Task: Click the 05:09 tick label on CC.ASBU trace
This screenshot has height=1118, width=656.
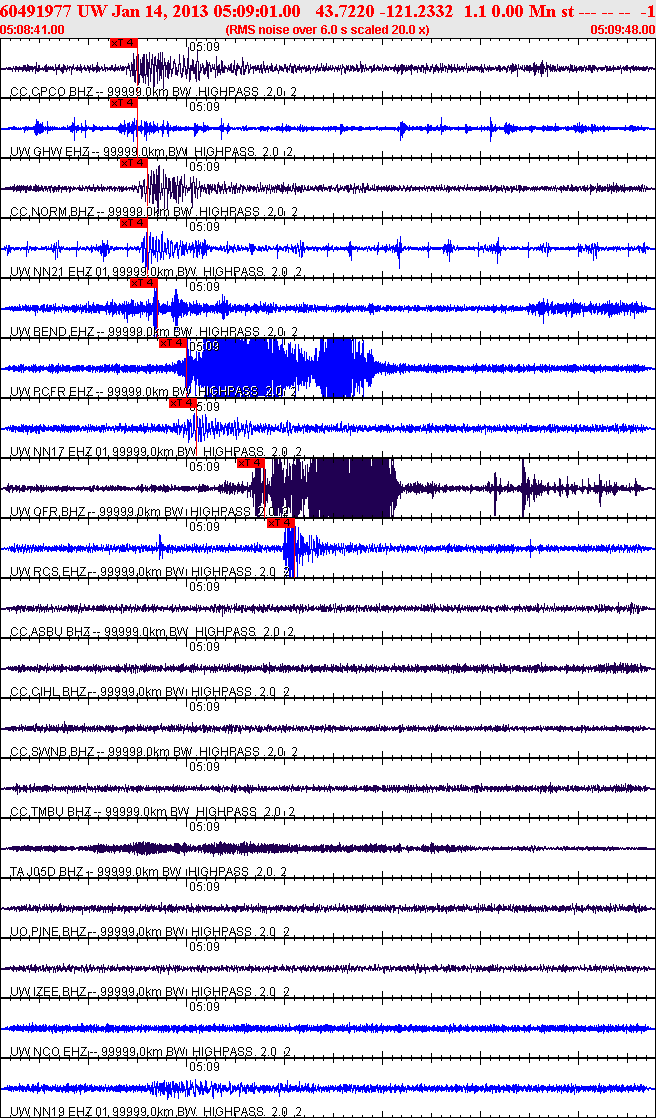Action: point(204,586)
